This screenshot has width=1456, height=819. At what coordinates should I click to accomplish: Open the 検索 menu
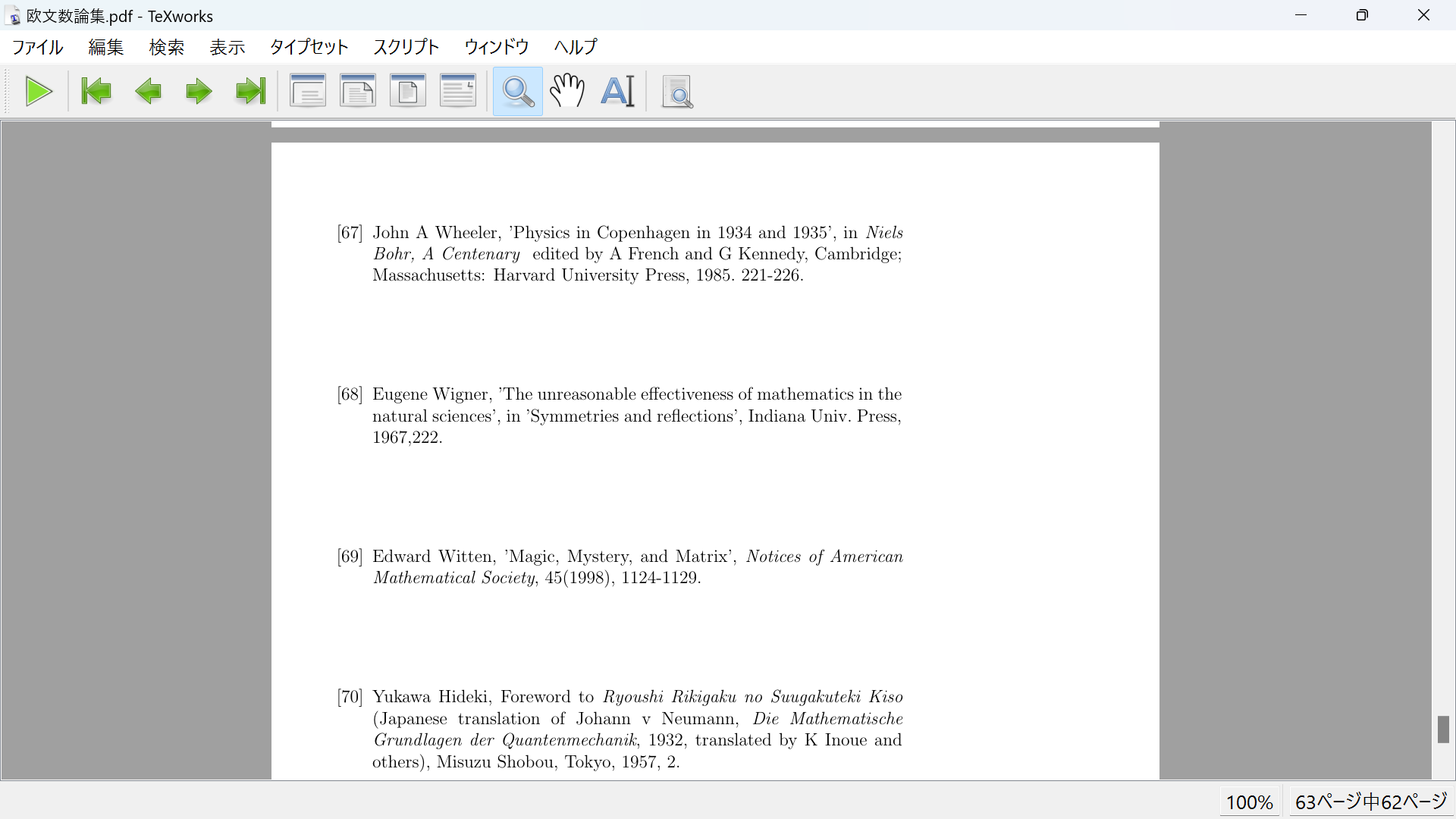point(167,47)
